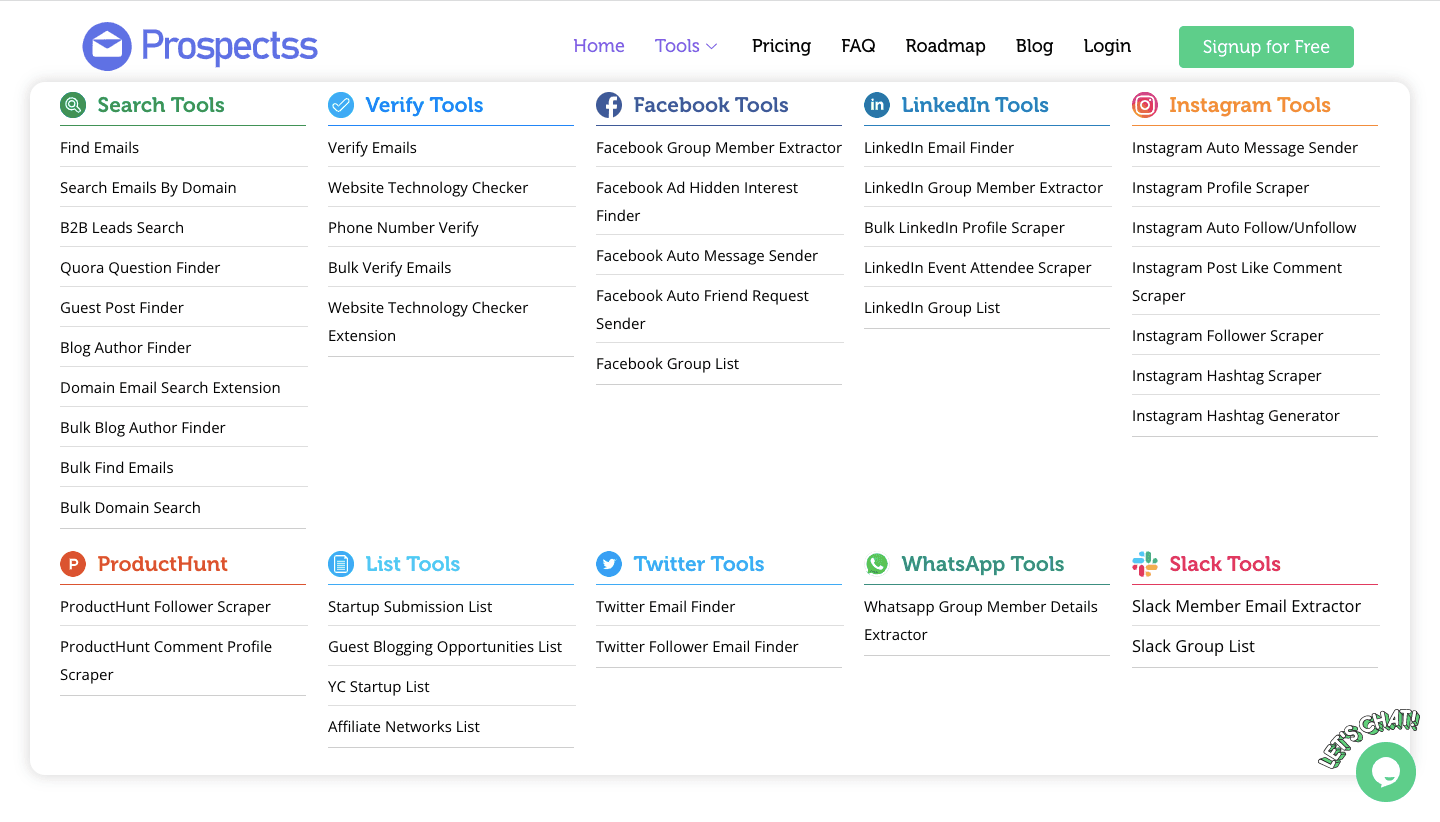Screen dimensions: 1440x822
Task: Open ProductHunt Comment Profile Scraper
Action: 166,661
